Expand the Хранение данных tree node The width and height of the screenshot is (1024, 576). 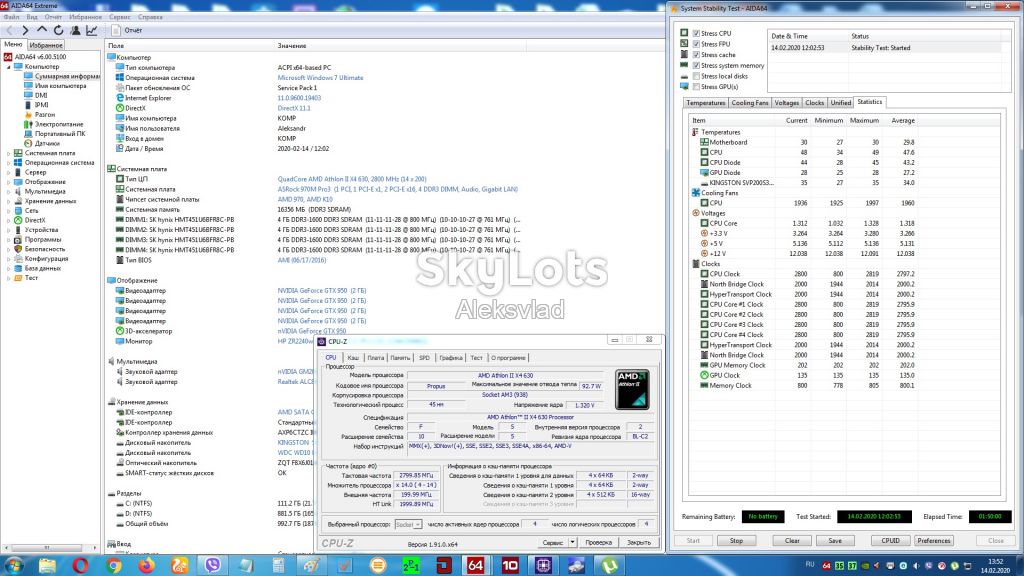(x=8, y=201)
